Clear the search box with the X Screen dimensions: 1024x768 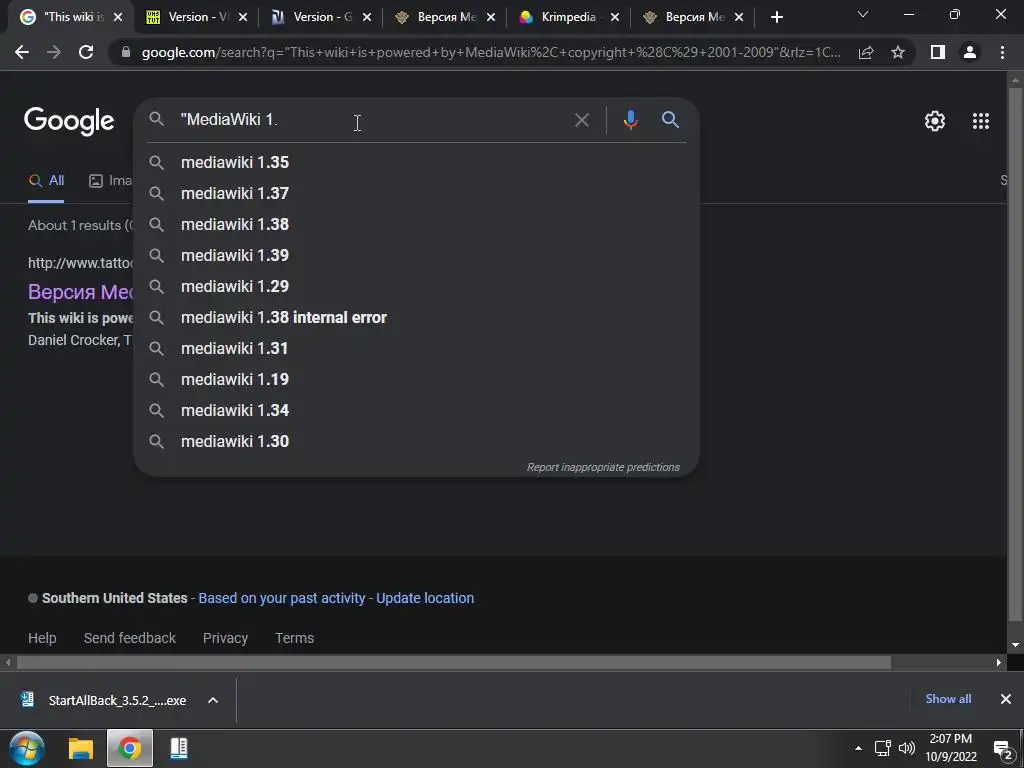[581, 120]
